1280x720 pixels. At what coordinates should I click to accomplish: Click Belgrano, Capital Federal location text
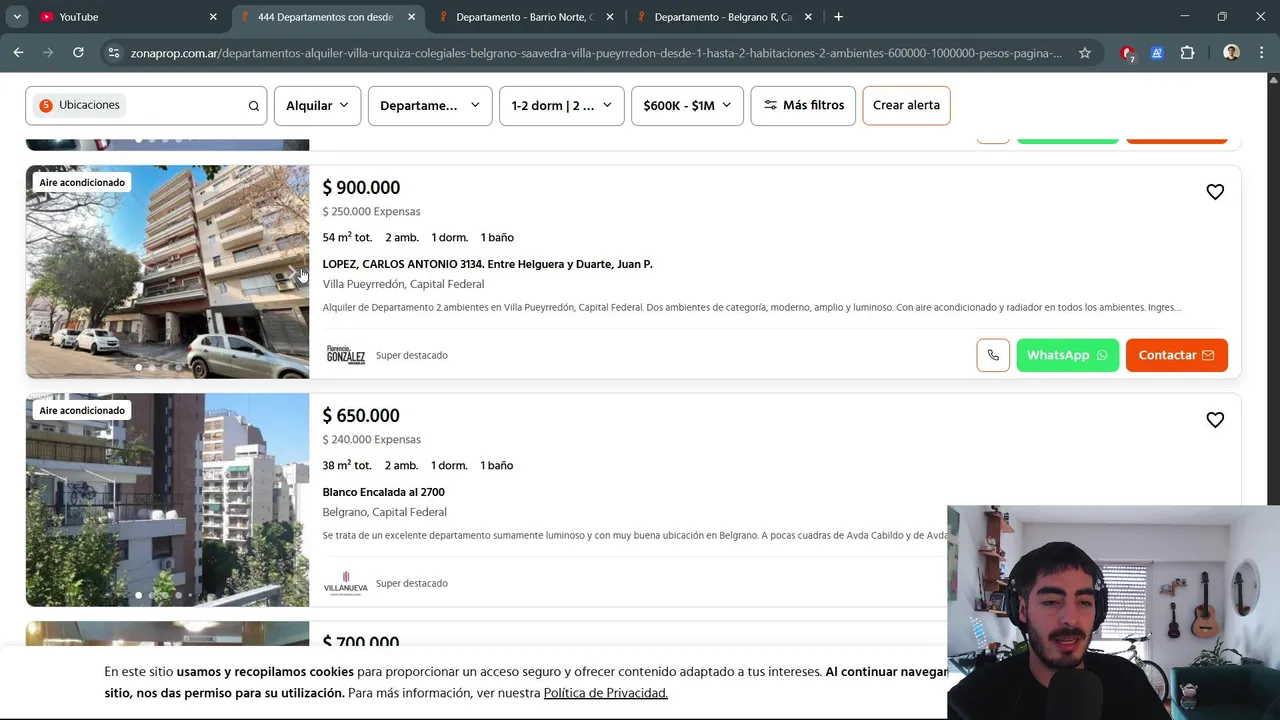click(x=384, y=512)
